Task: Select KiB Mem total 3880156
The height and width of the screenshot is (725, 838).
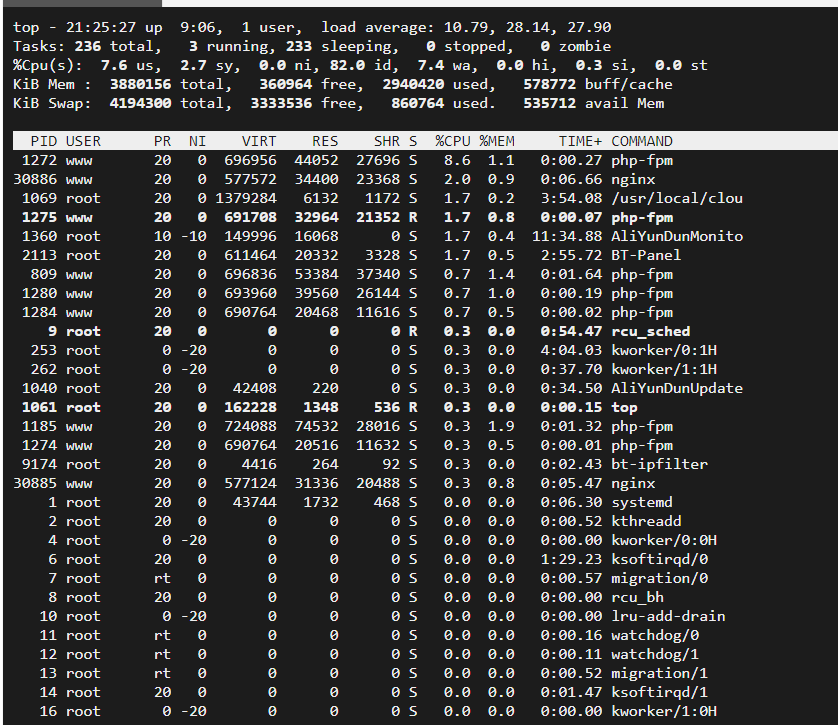Action: coord(140,84)
